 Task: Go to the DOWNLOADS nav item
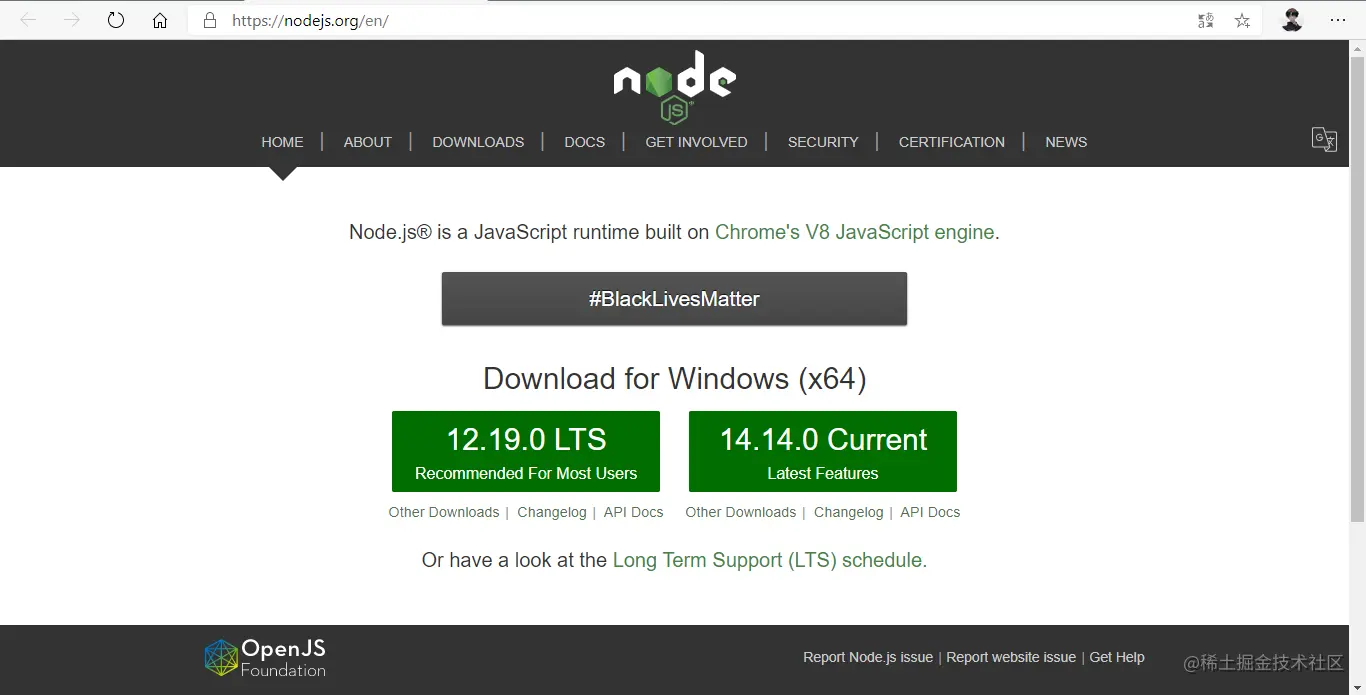(478, 142)
